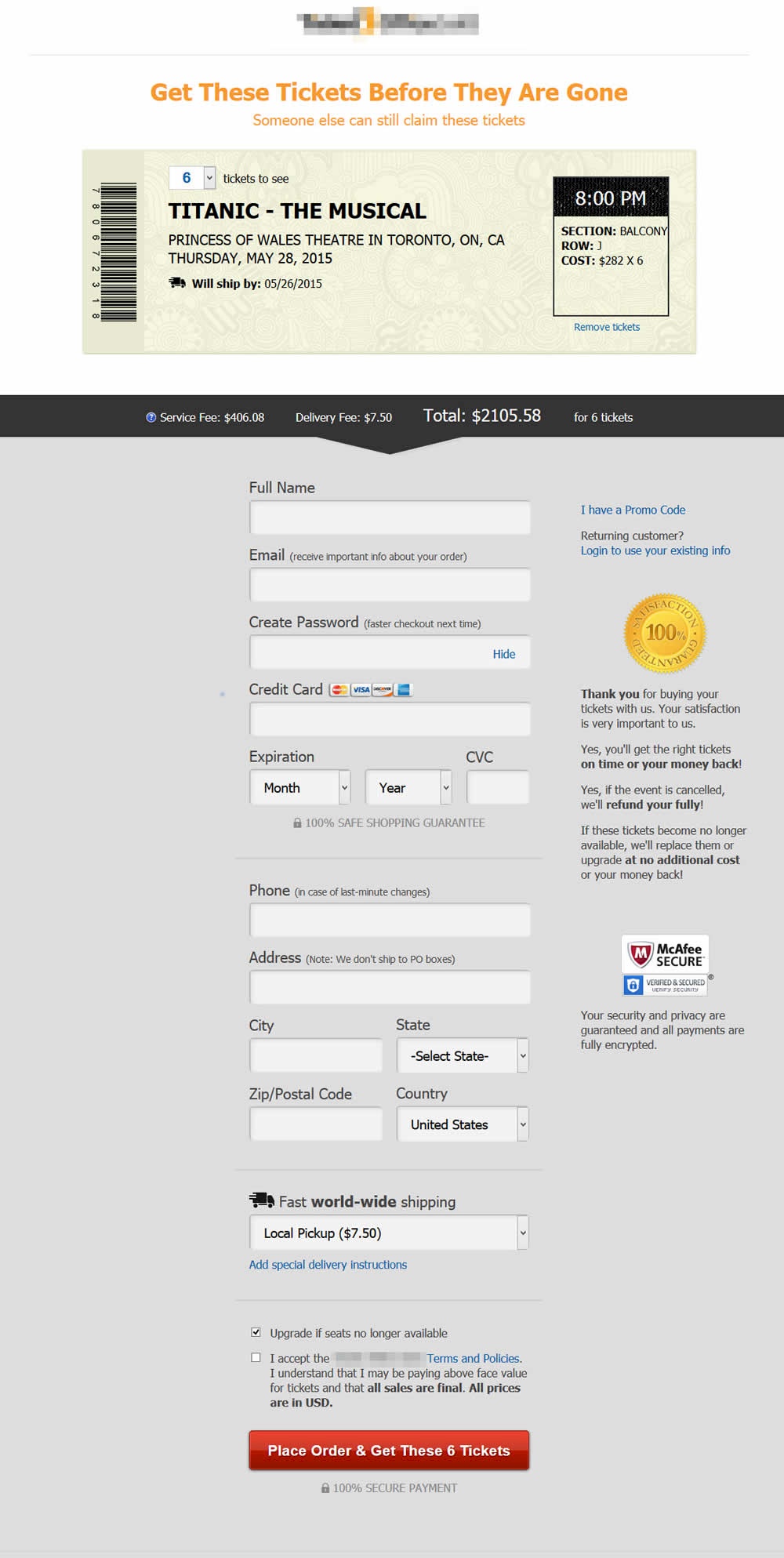Open the Local Pickup shipping method dropdown
This screenshot has width=784, height=1558.
coord(389,1233)
